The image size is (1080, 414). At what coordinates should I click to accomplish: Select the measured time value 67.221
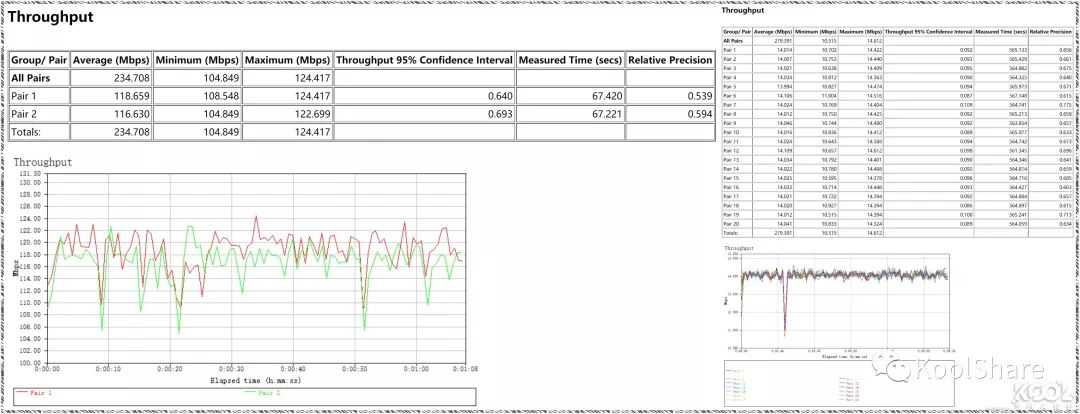(606, 114)
